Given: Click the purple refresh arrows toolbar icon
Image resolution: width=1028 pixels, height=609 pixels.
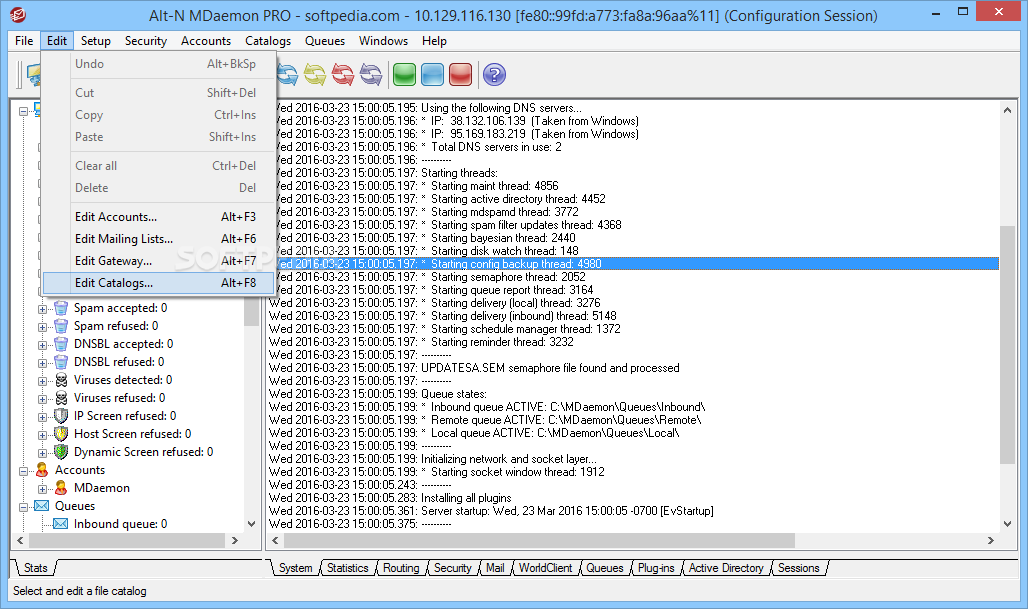Looking at the screenshot, I should click(371, 75).
